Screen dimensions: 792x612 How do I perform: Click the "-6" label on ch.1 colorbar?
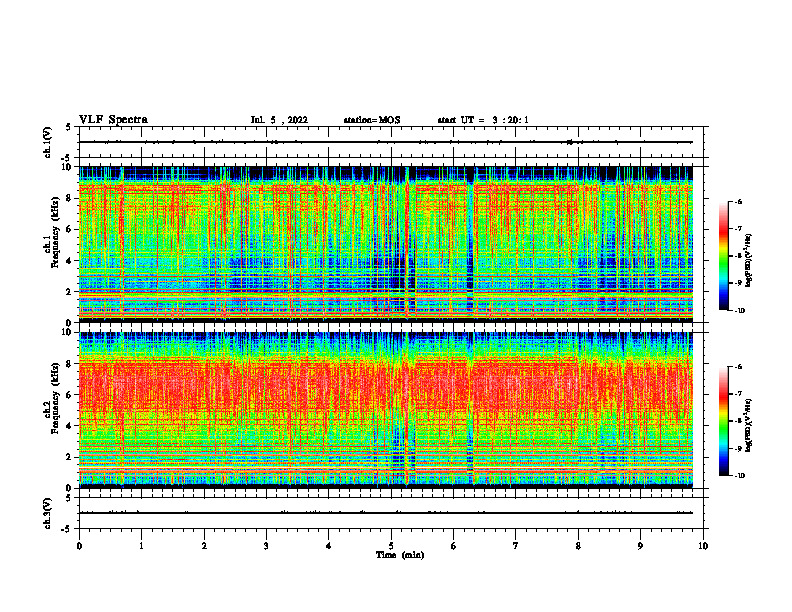pyautogui.click(x=738, y=202)
